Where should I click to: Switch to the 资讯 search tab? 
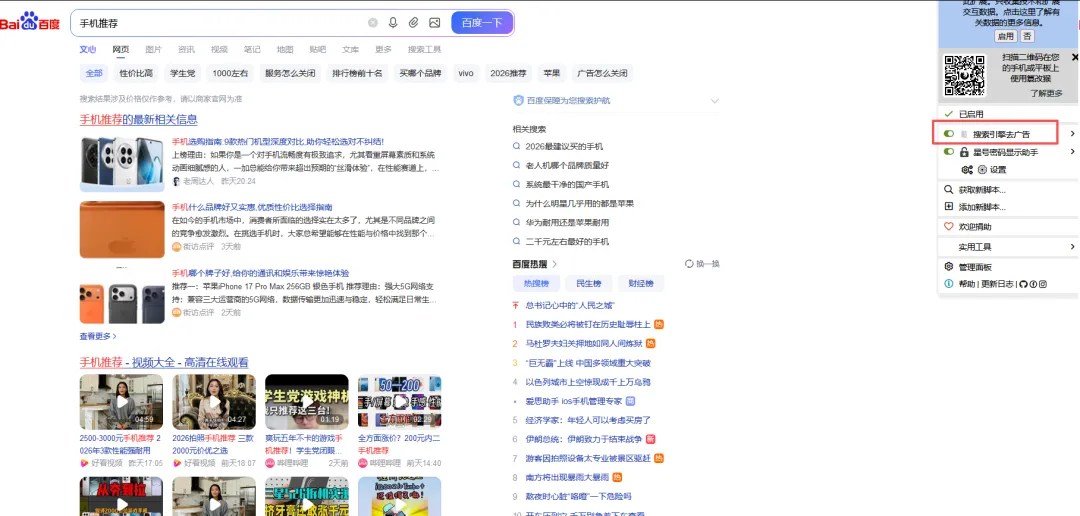pos(186,50)
